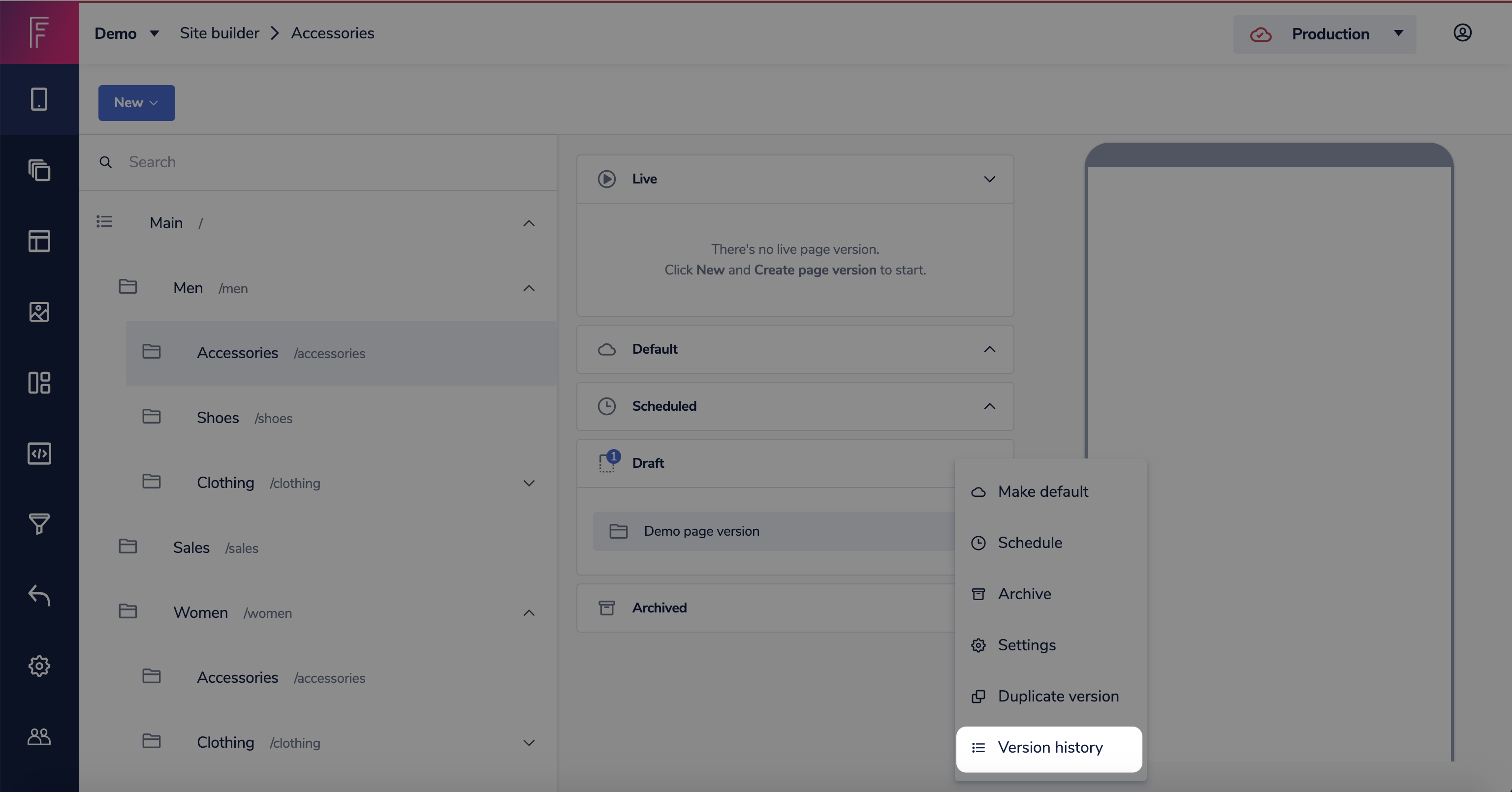
Task: Click the Live play circle icon
Action: click(x=607, y=179)
